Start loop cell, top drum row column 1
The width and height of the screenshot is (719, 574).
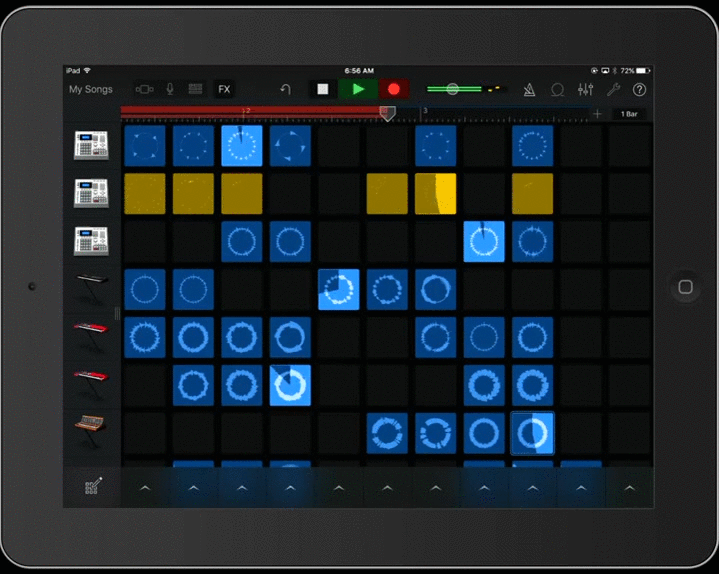(x=145, y=145)
